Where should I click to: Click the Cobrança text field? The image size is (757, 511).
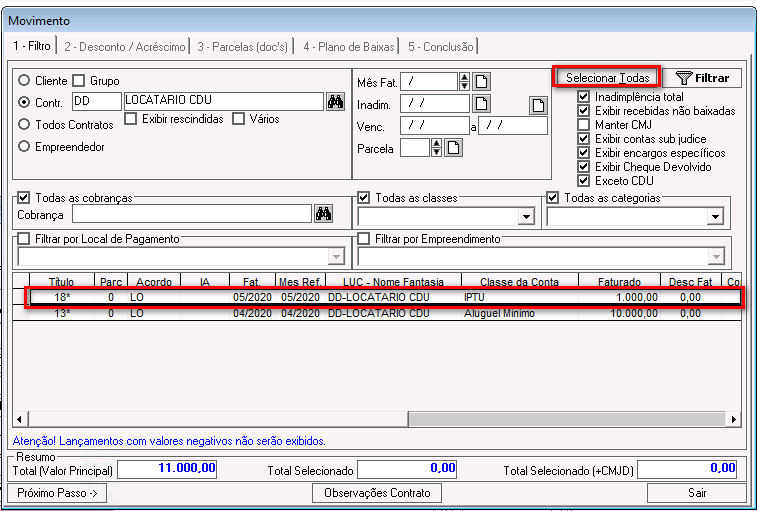click(x=192, y=214)
